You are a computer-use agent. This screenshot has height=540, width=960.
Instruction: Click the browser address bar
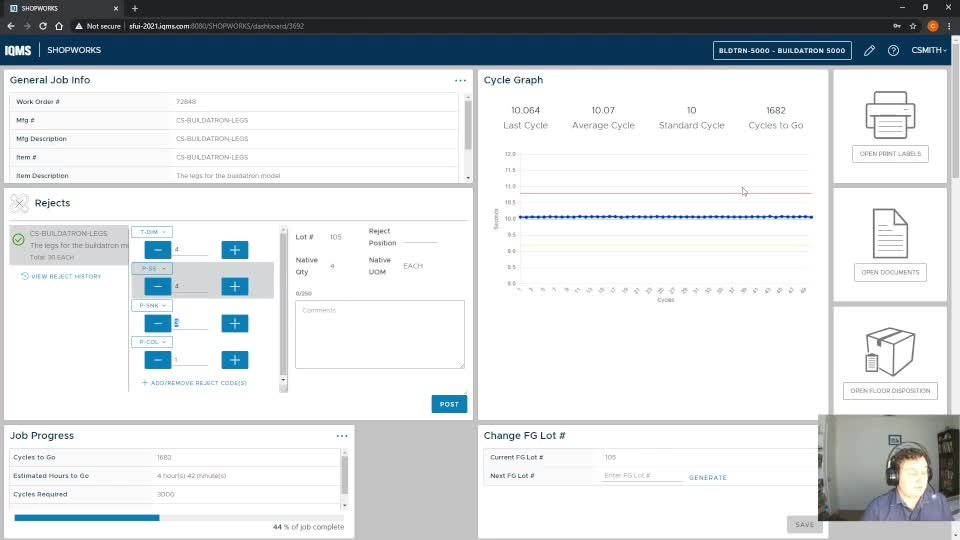pyautogui.click(x=478, y=26)
